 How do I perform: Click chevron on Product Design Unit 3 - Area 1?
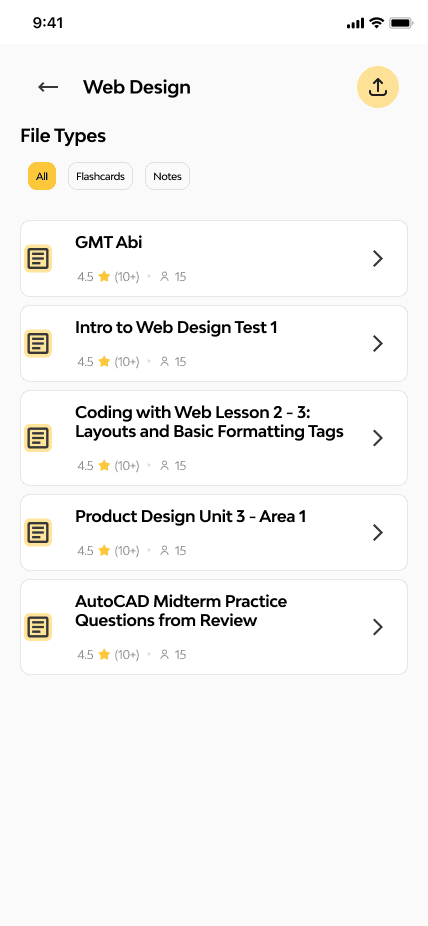pos(378,533)
